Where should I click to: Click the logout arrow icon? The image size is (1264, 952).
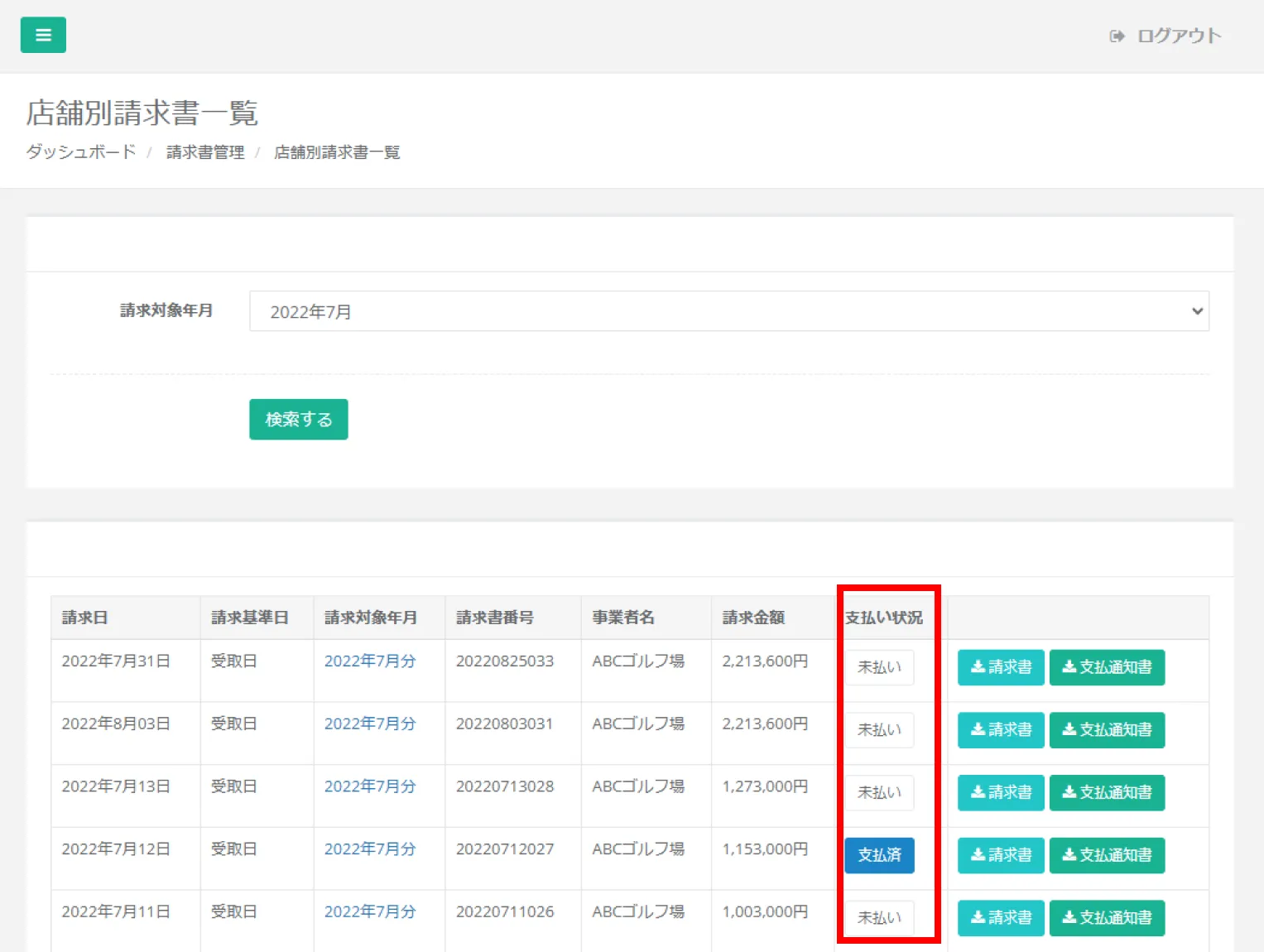pyautogui.click(x=1117, y=36)
